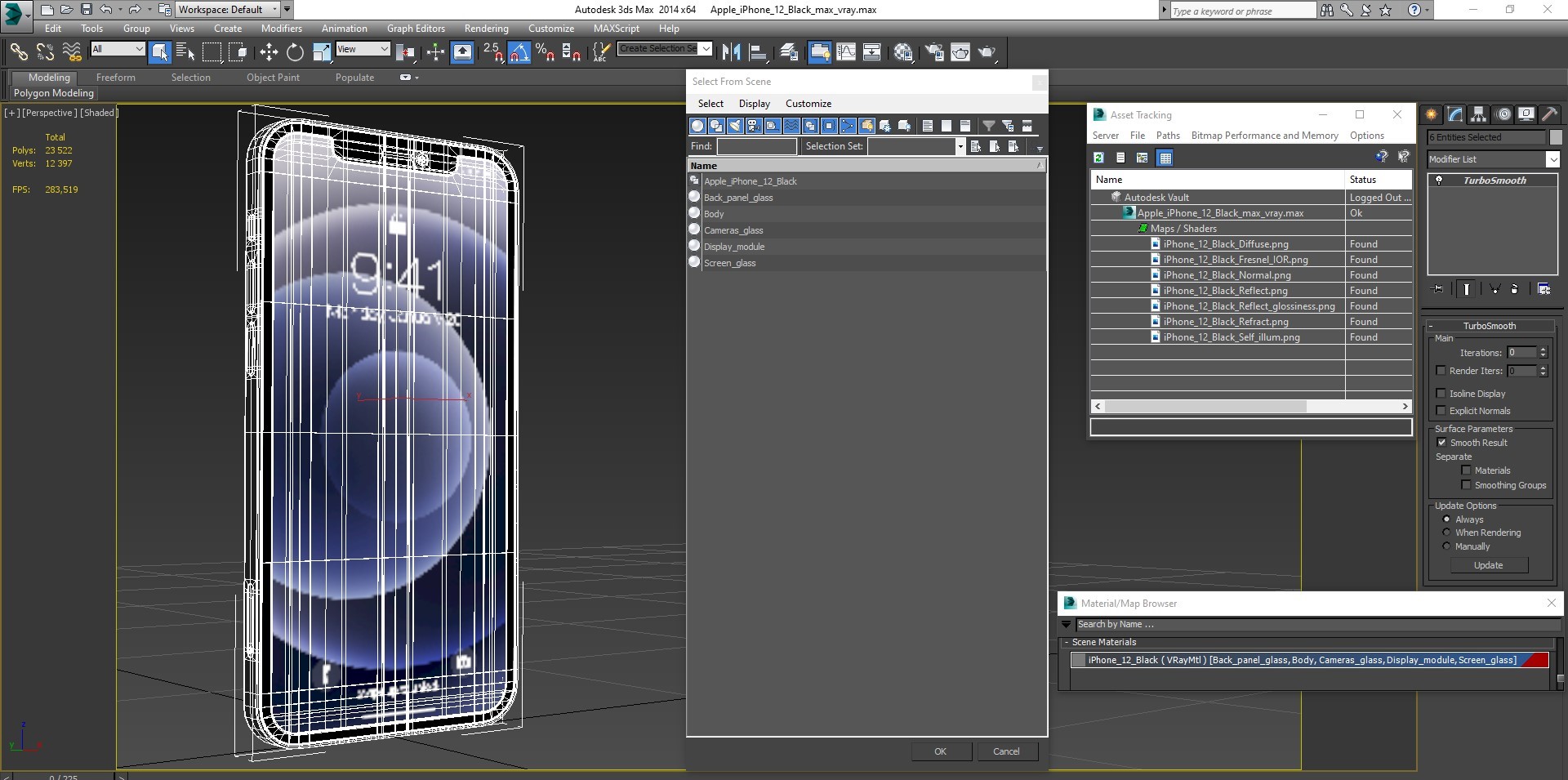Screen dimensions: 1568x780
Task: Click Cancel in Select From Scene dialog
Action: (1006, 751)
